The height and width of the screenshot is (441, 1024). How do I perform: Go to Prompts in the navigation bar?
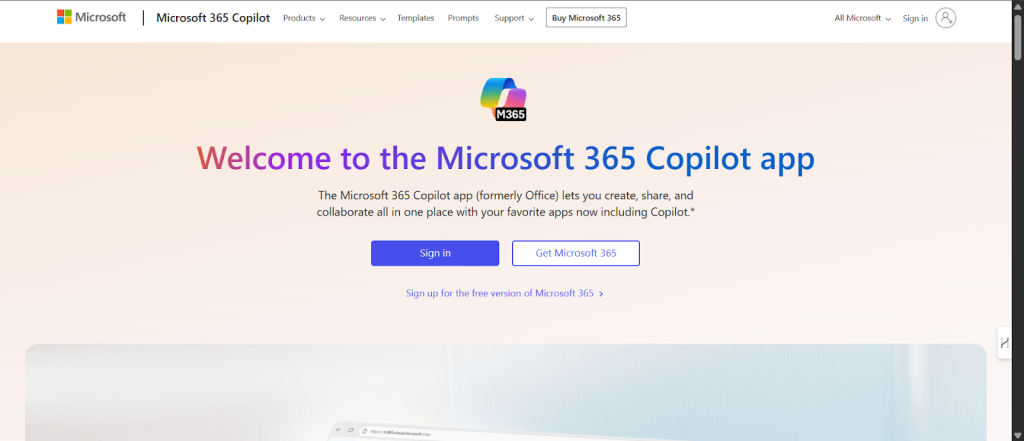coord(463,18)
